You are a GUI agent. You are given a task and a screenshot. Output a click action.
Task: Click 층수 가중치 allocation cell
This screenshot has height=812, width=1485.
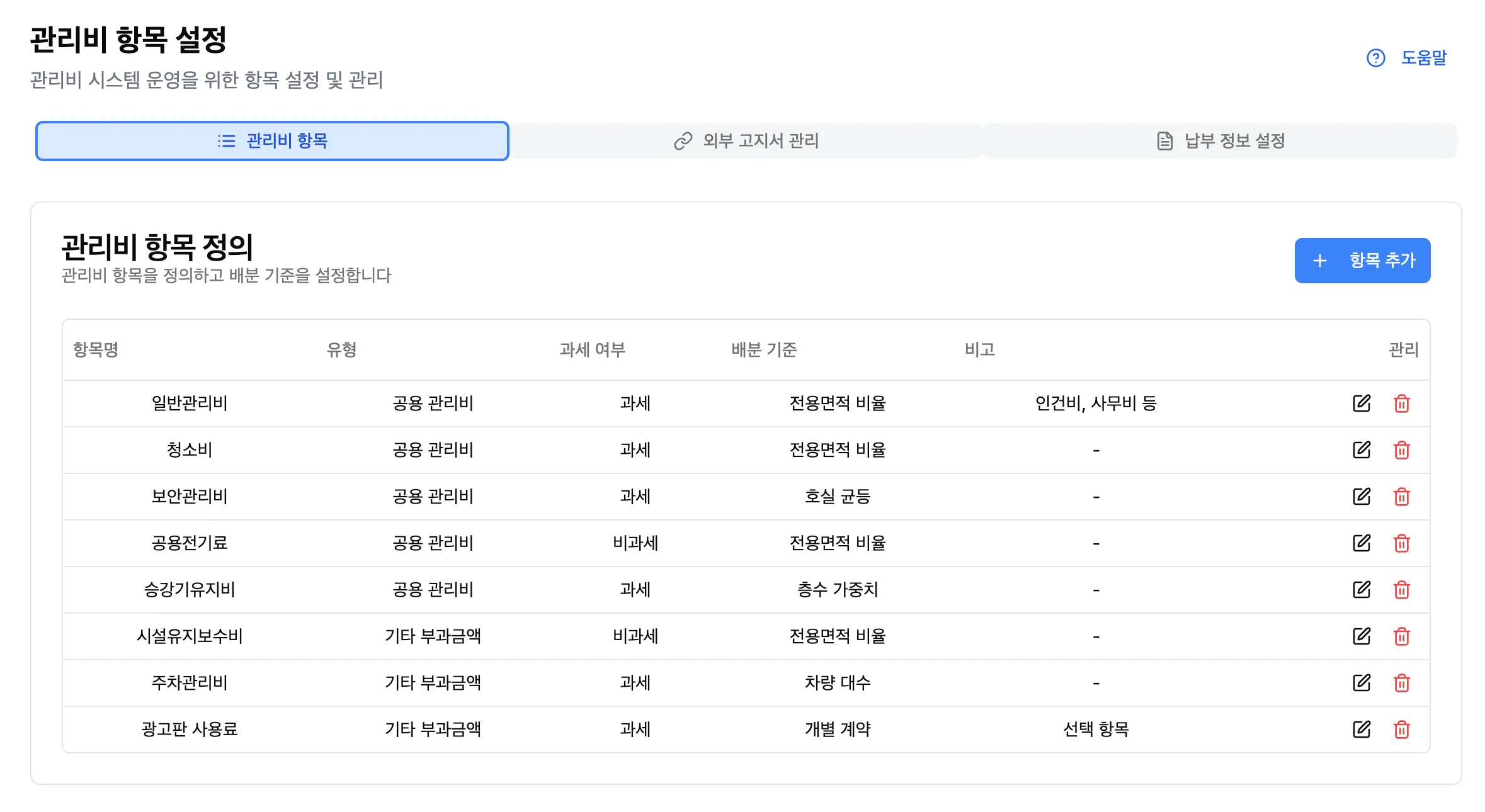pyautogui.click(x=838, y=589)
